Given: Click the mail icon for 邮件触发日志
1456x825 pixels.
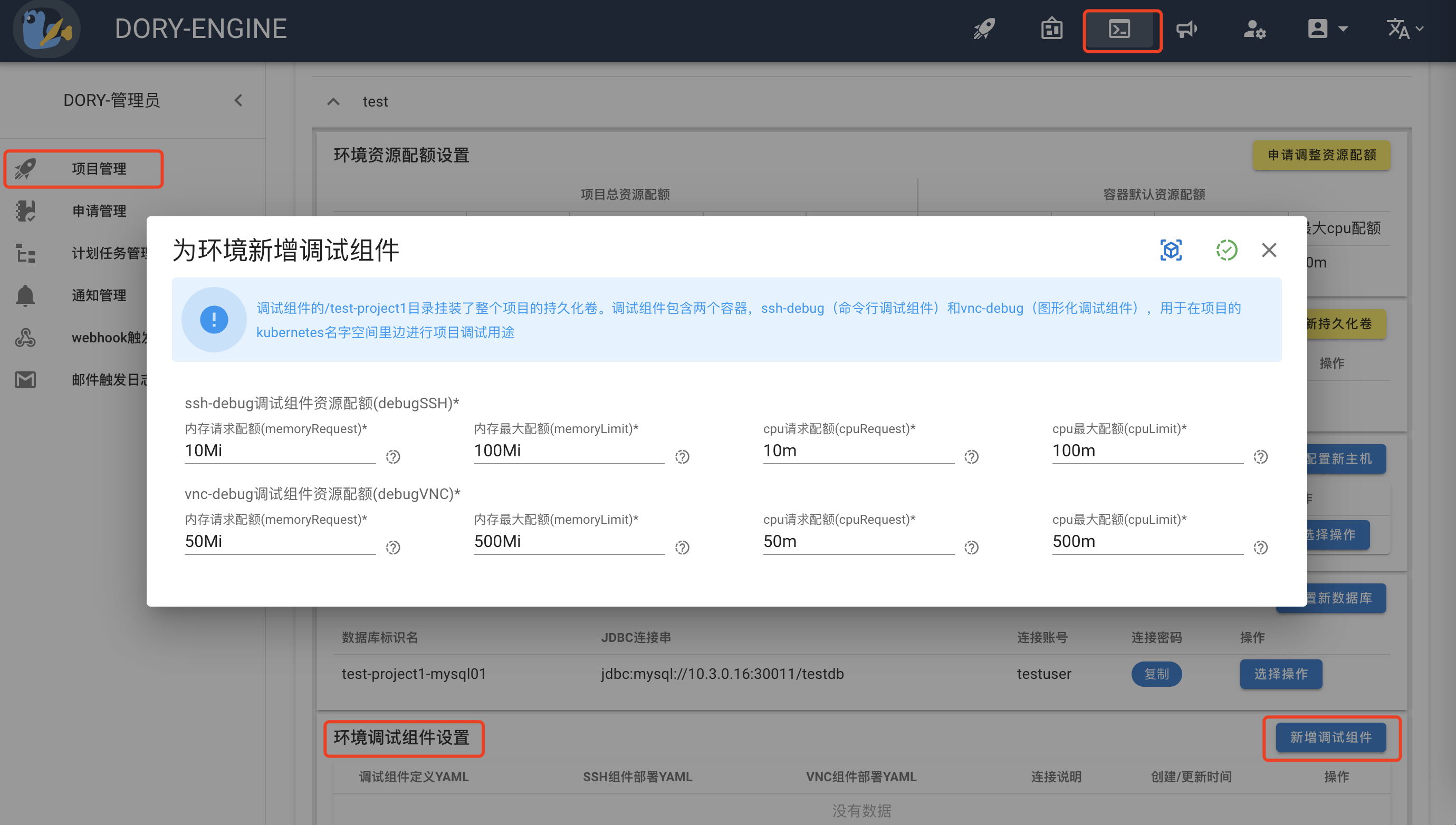Looking at the screenshot, I should [25, 380].
